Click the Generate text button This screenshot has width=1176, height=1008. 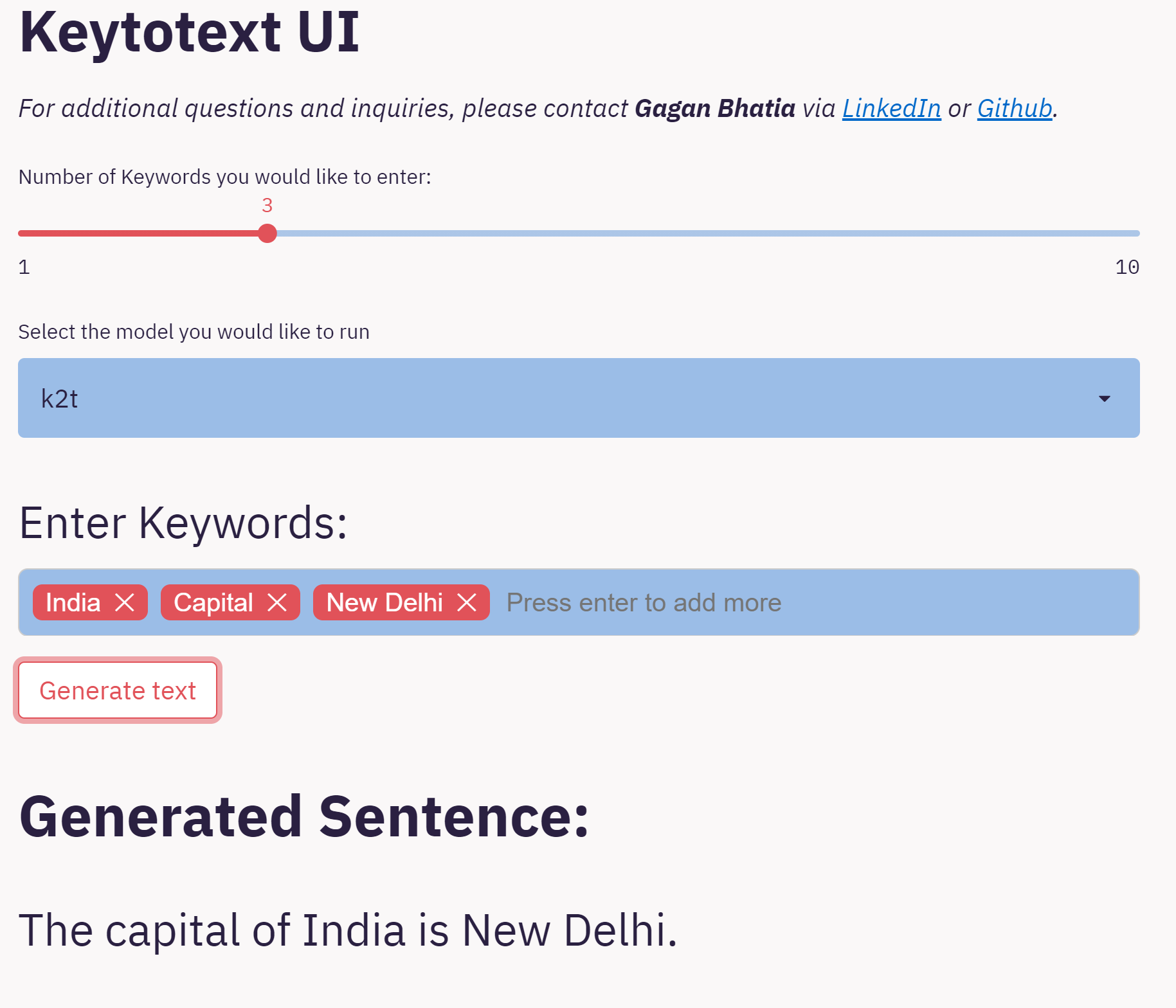[118, 690]
